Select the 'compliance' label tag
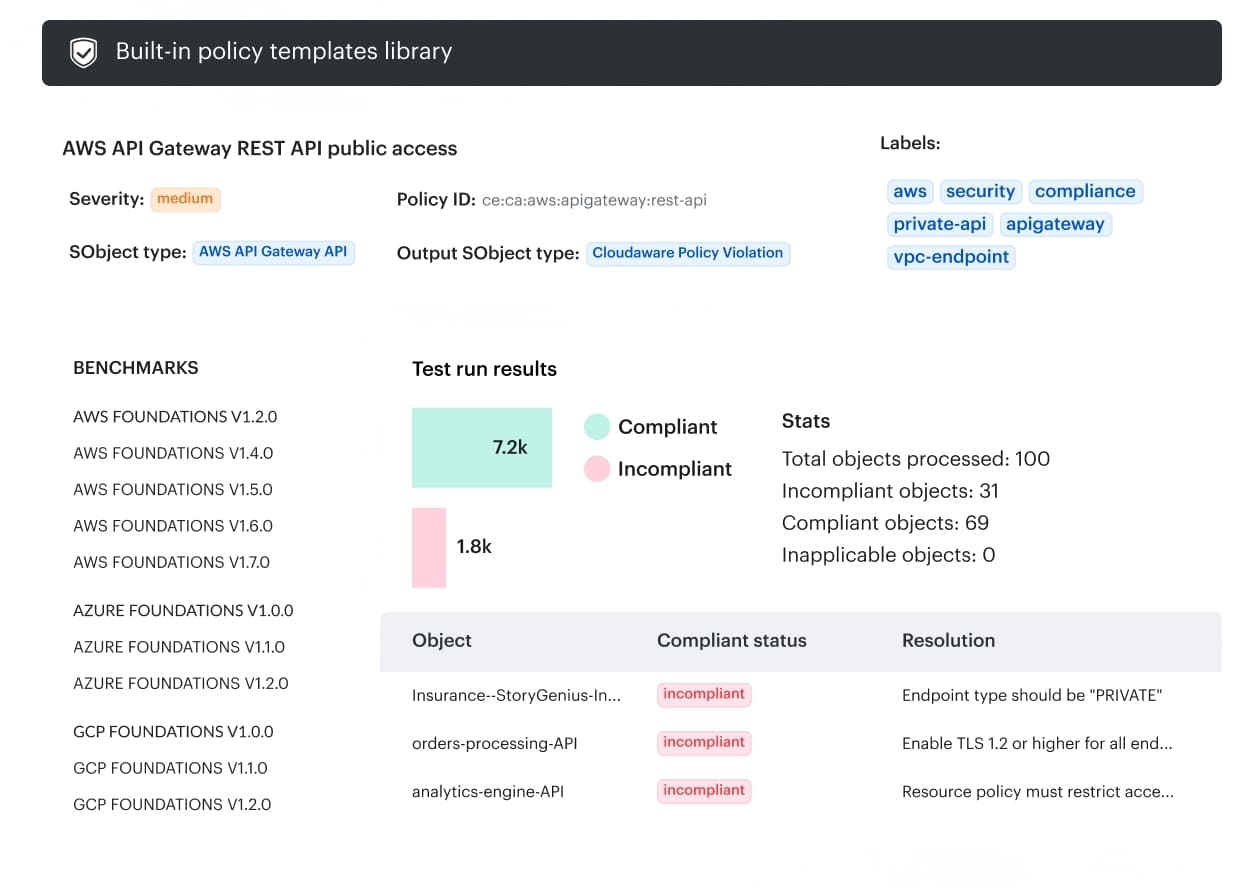Viewport: 1256px width, 888px height. pyautogui.click(x=1086, y=191)
